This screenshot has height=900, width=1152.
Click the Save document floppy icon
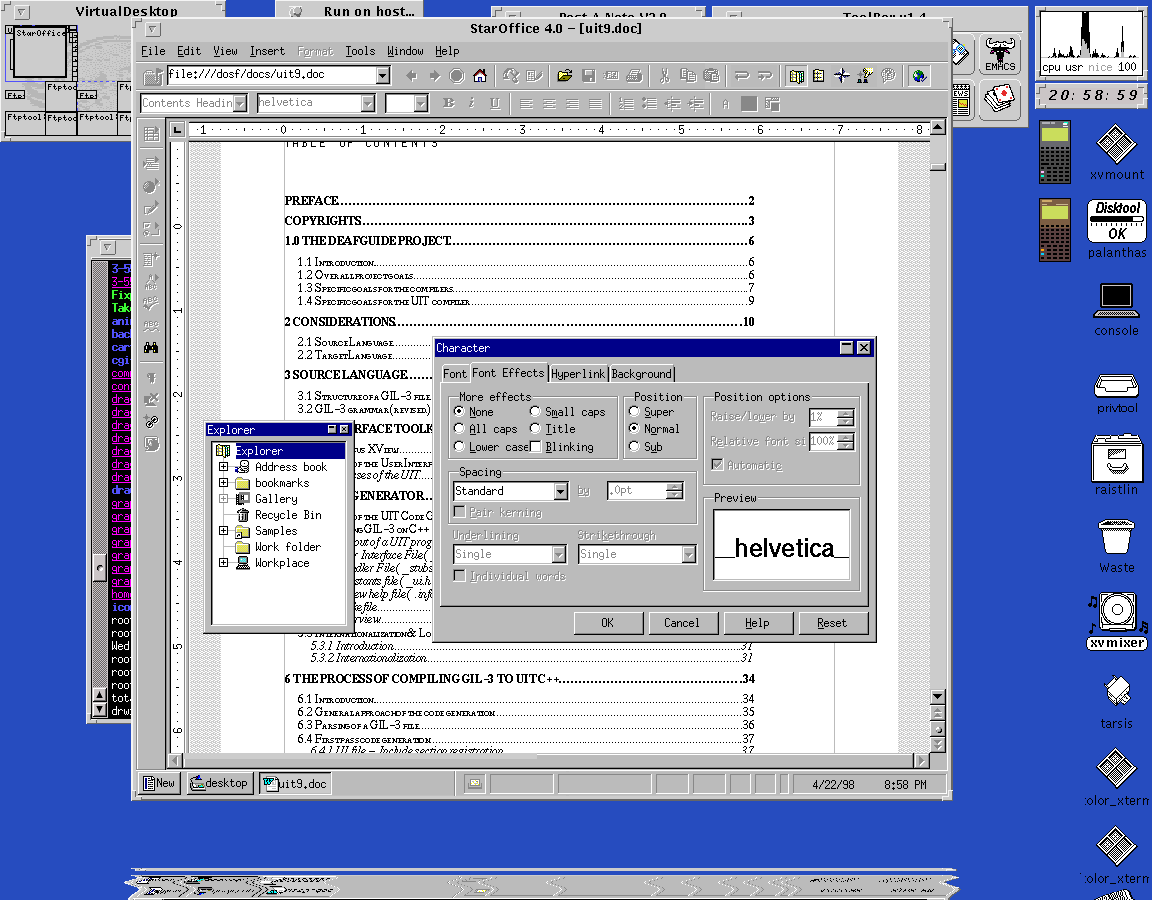point(588,76)
